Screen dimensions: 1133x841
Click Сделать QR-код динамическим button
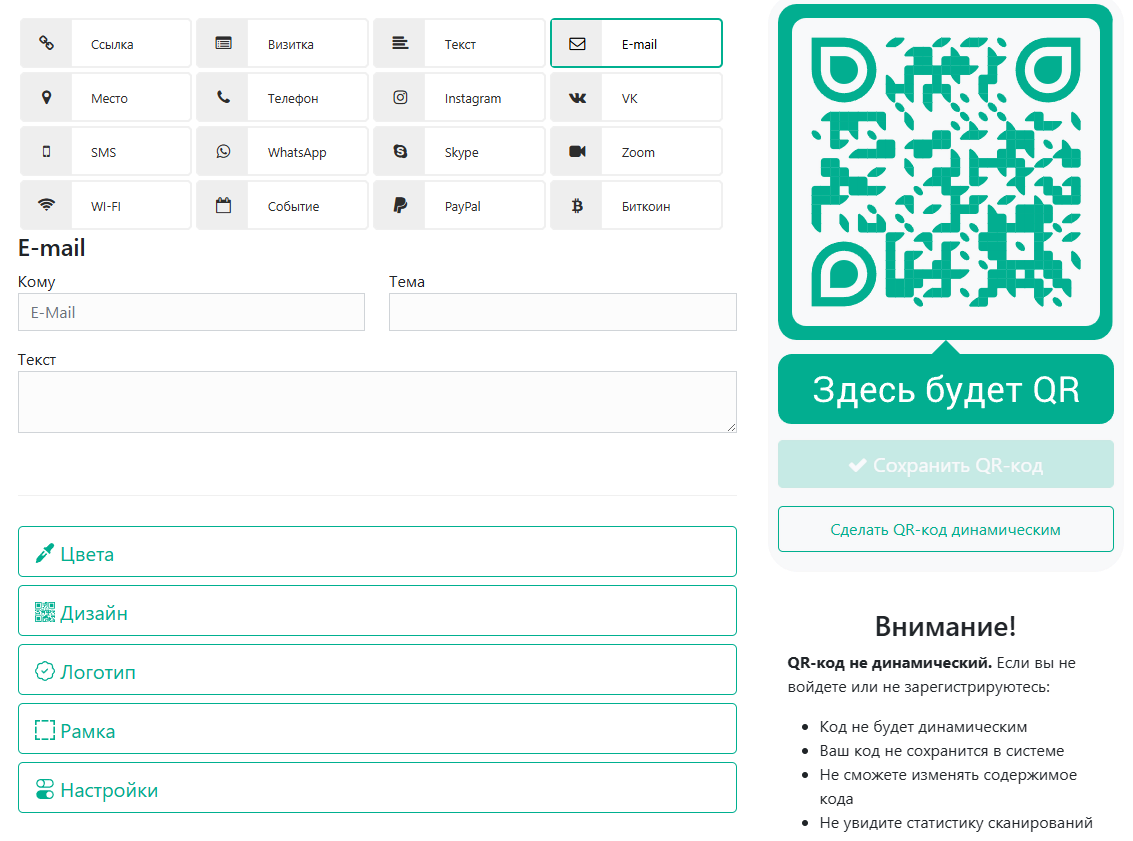point(945,529)
